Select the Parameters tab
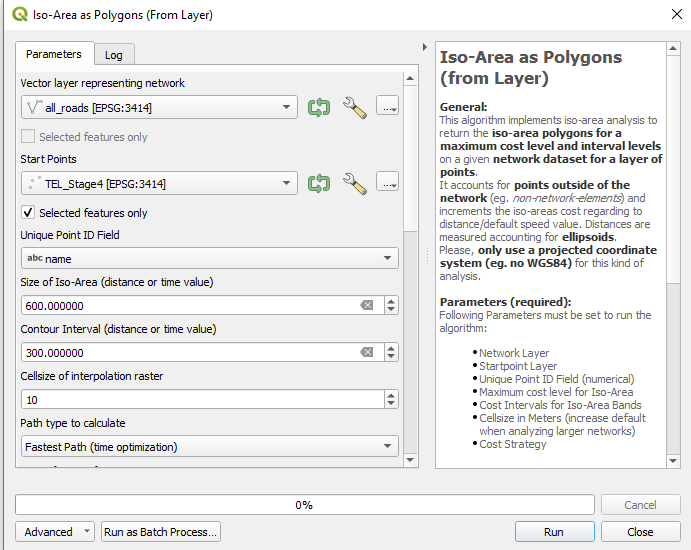691x550 pixels. 54,54
